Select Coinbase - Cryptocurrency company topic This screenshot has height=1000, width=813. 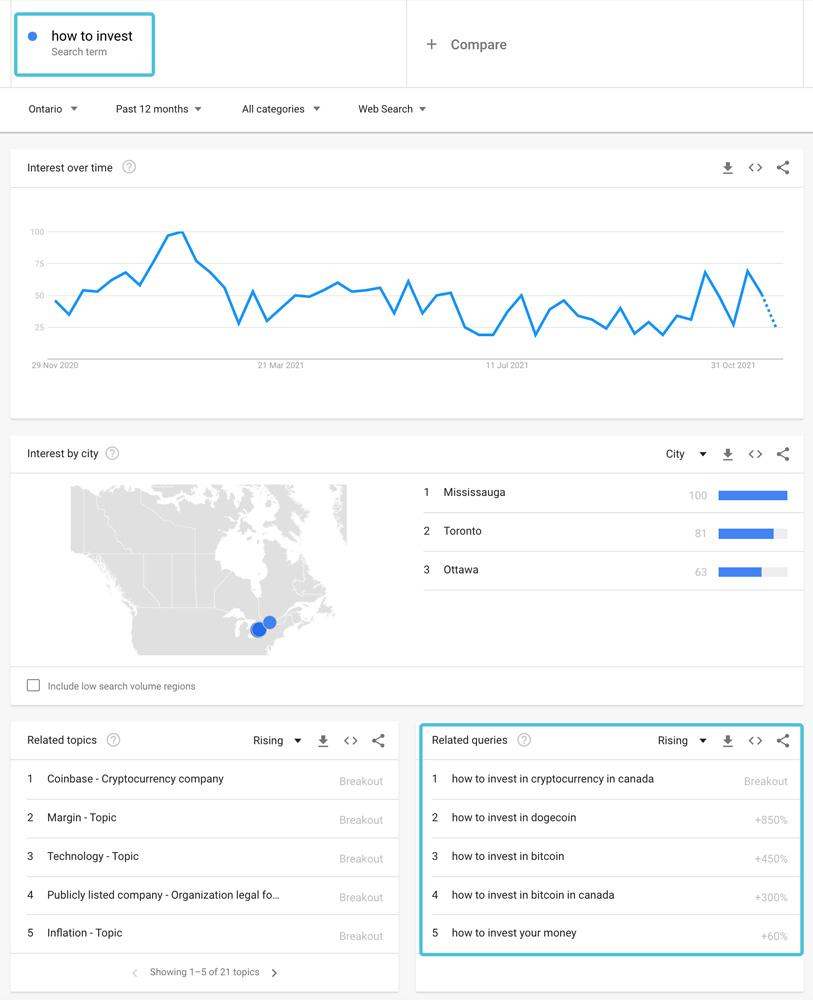[135, 779]
